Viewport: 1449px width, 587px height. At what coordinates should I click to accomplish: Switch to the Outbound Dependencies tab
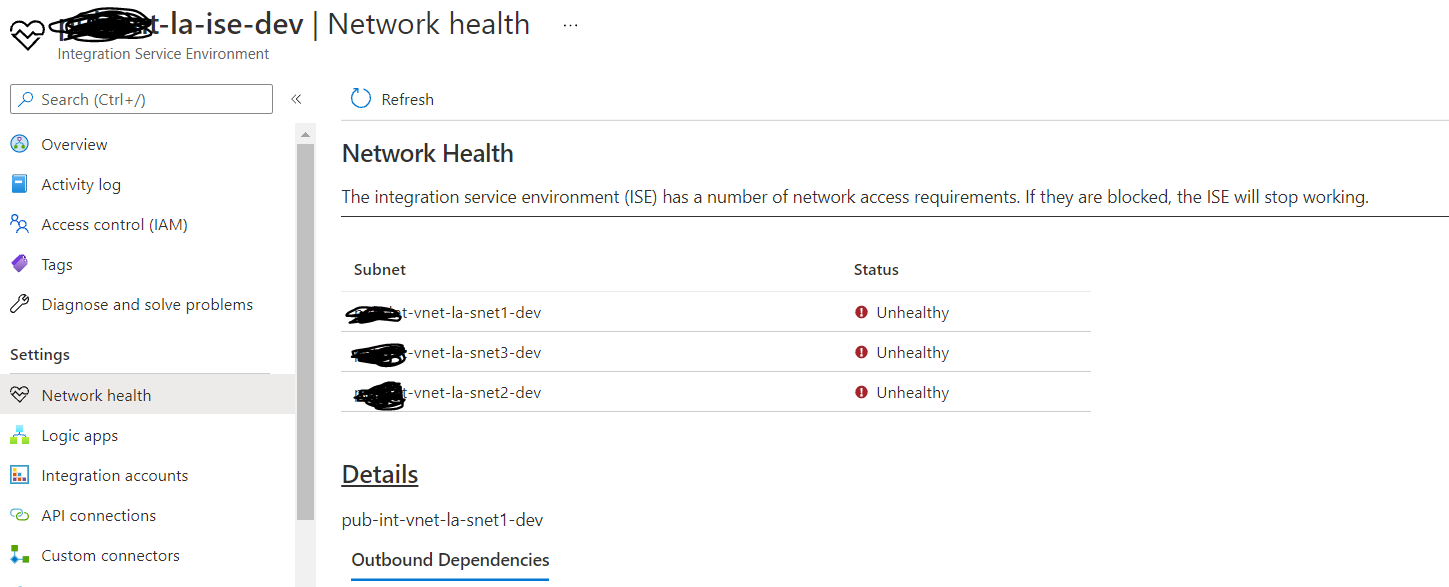click(x=449, y=560)
